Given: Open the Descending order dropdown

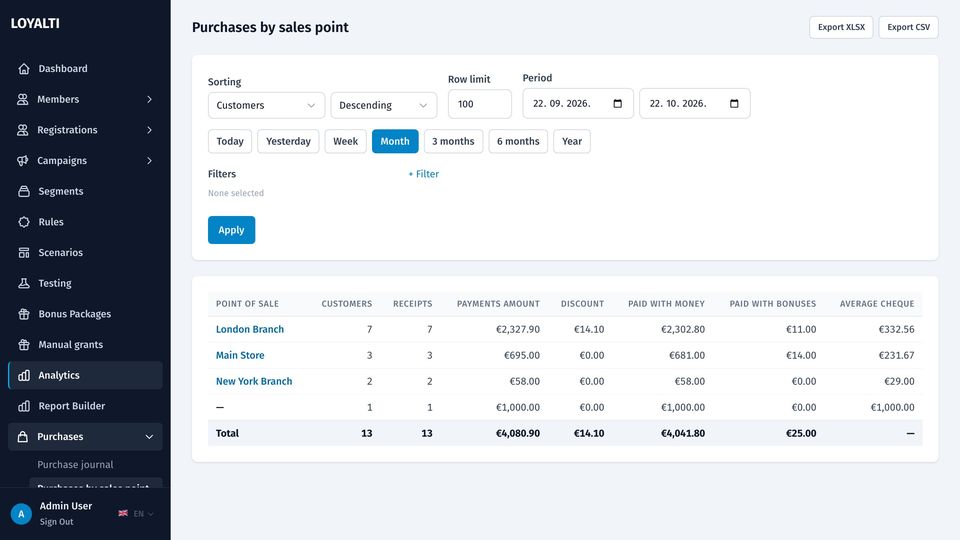Looking at the screenshot, I should 384,105.
